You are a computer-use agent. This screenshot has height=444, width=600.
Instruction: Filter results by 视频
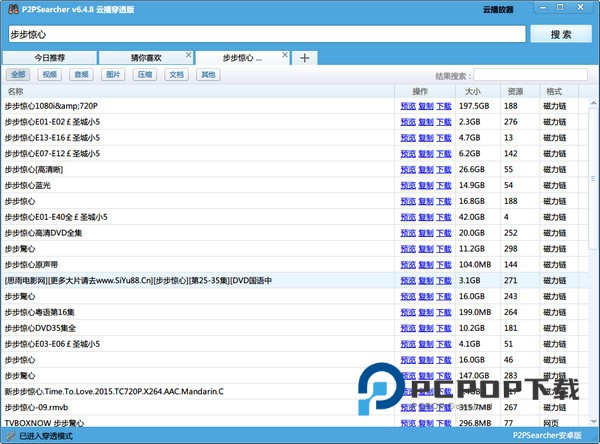pyautogui.click(x=50, y=74)
